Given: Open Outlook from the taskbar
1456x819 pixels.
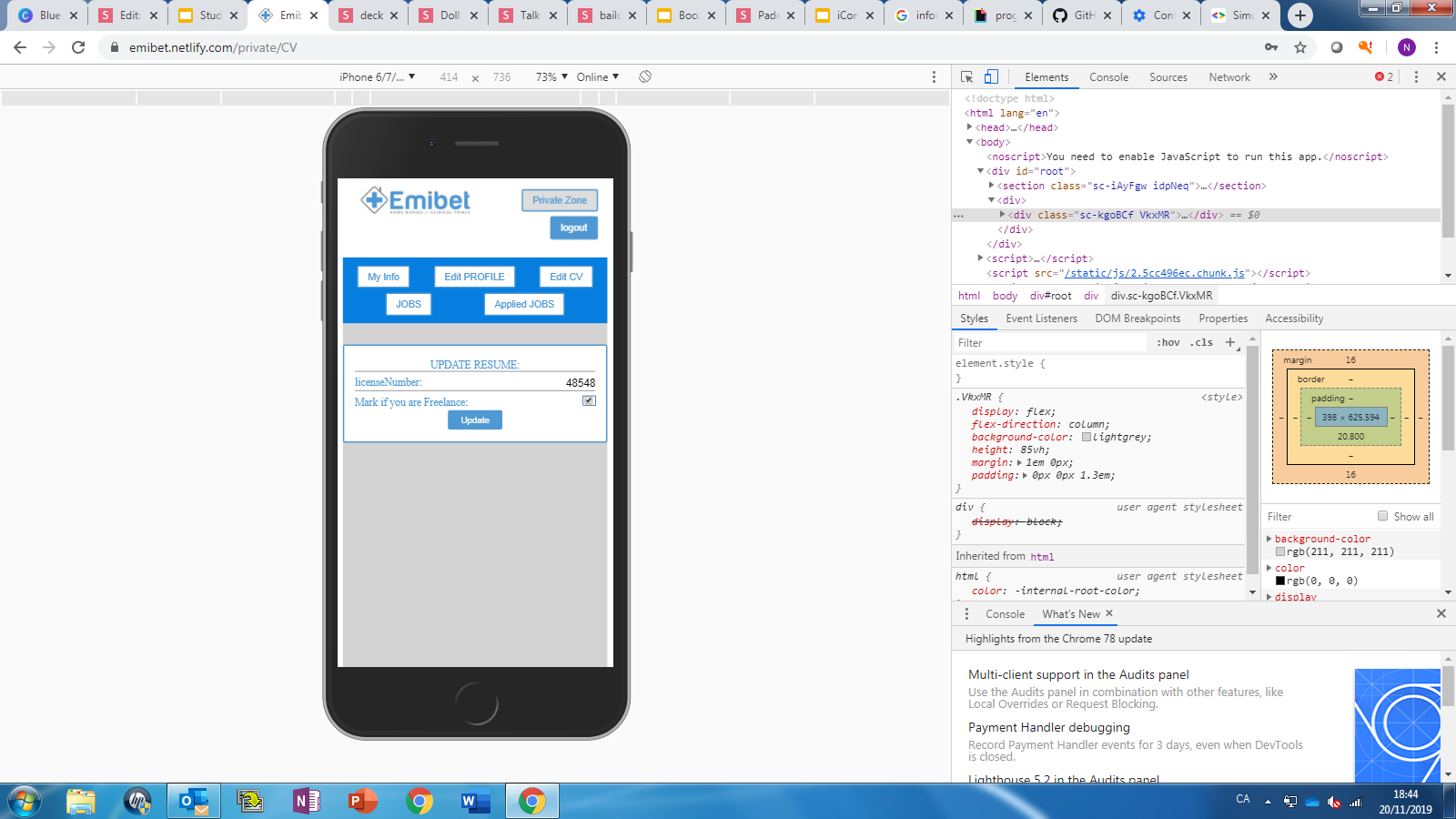Looking at the screenshot, I should (194, 801).
